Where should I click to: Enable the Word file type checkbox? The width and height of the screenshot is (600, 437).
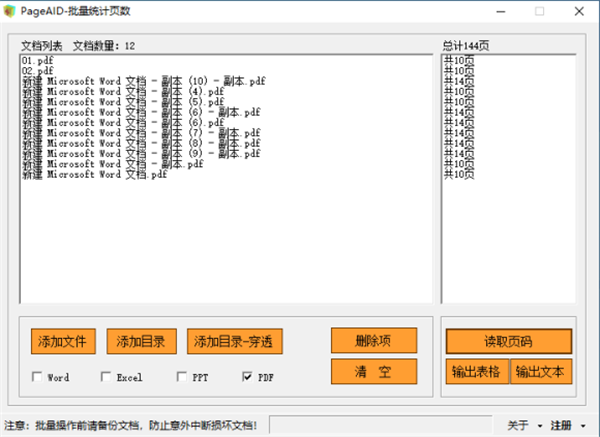click(x=38, y=377)
